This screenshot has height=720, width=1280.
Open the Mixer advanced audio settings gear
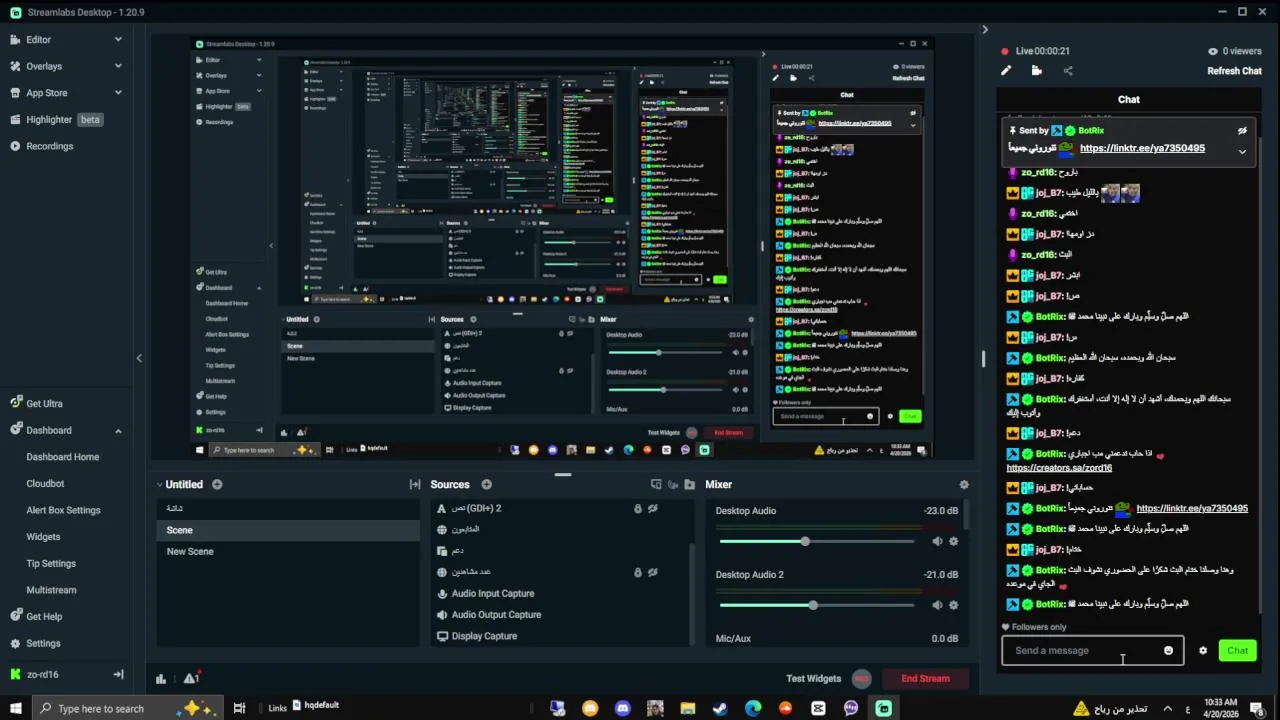point(964,485)
